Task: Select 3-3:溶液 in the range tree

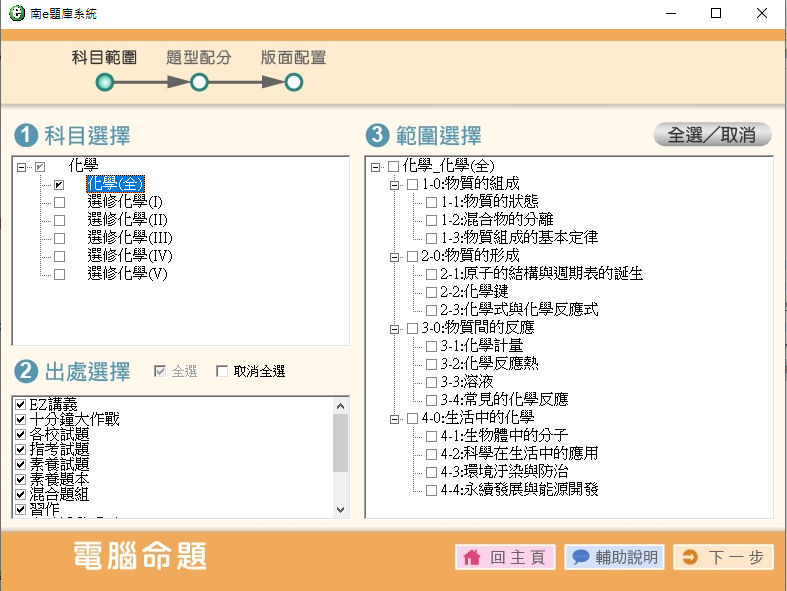Action: (466, 382)
